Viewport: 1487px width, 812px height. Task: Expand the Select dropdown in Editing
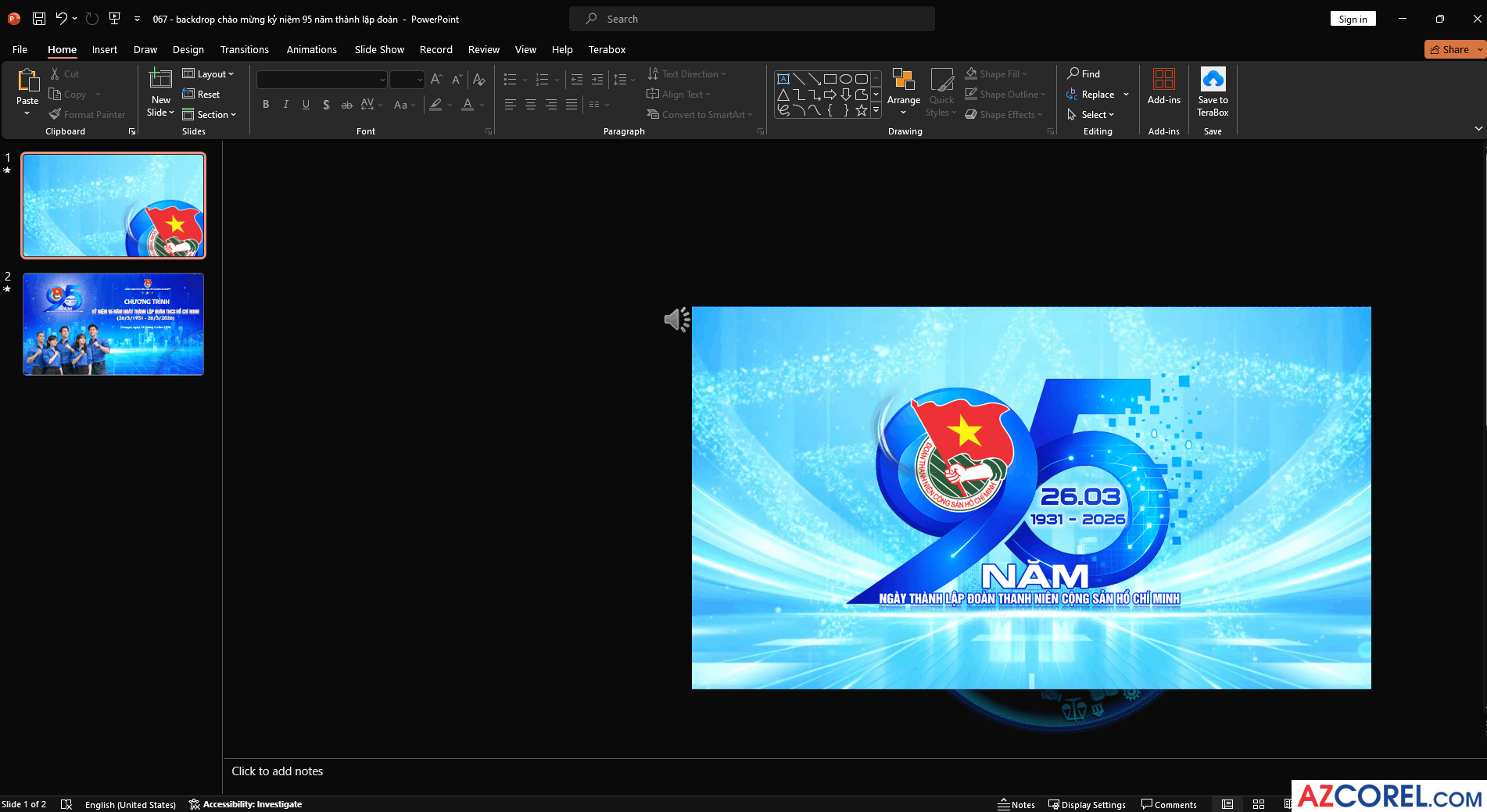(x=1091, y=115)
